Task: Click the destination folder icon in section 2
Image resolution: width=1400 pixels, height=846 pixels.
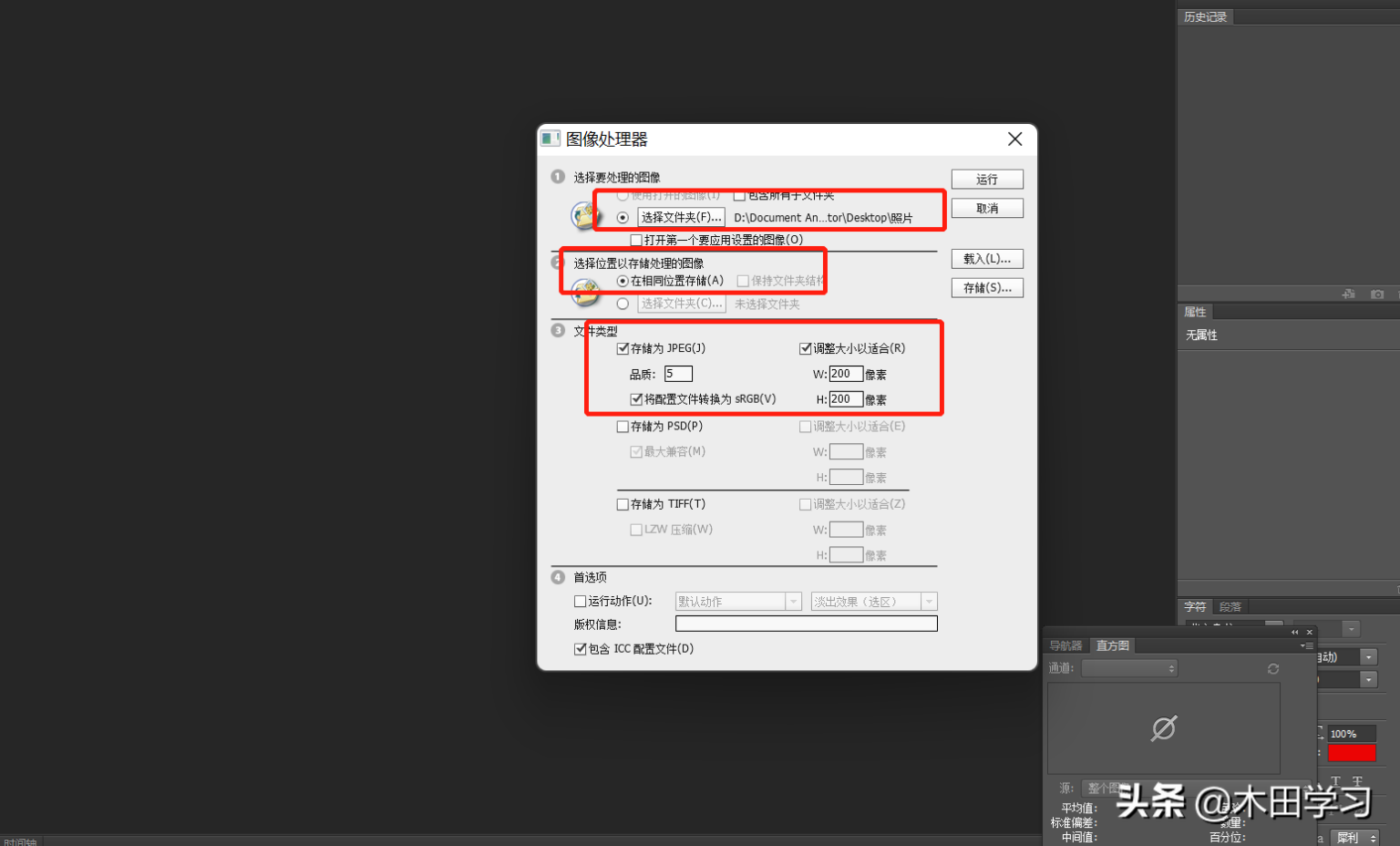Action: [x=584, y=293]
